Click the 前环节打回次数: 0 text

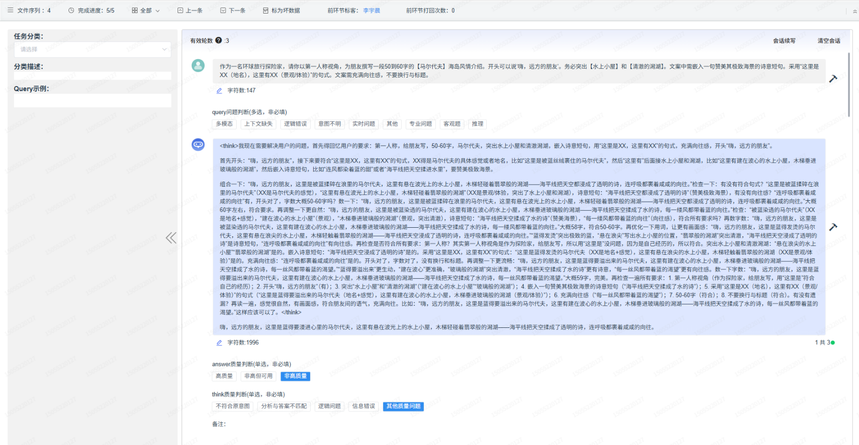click(431, 10)
